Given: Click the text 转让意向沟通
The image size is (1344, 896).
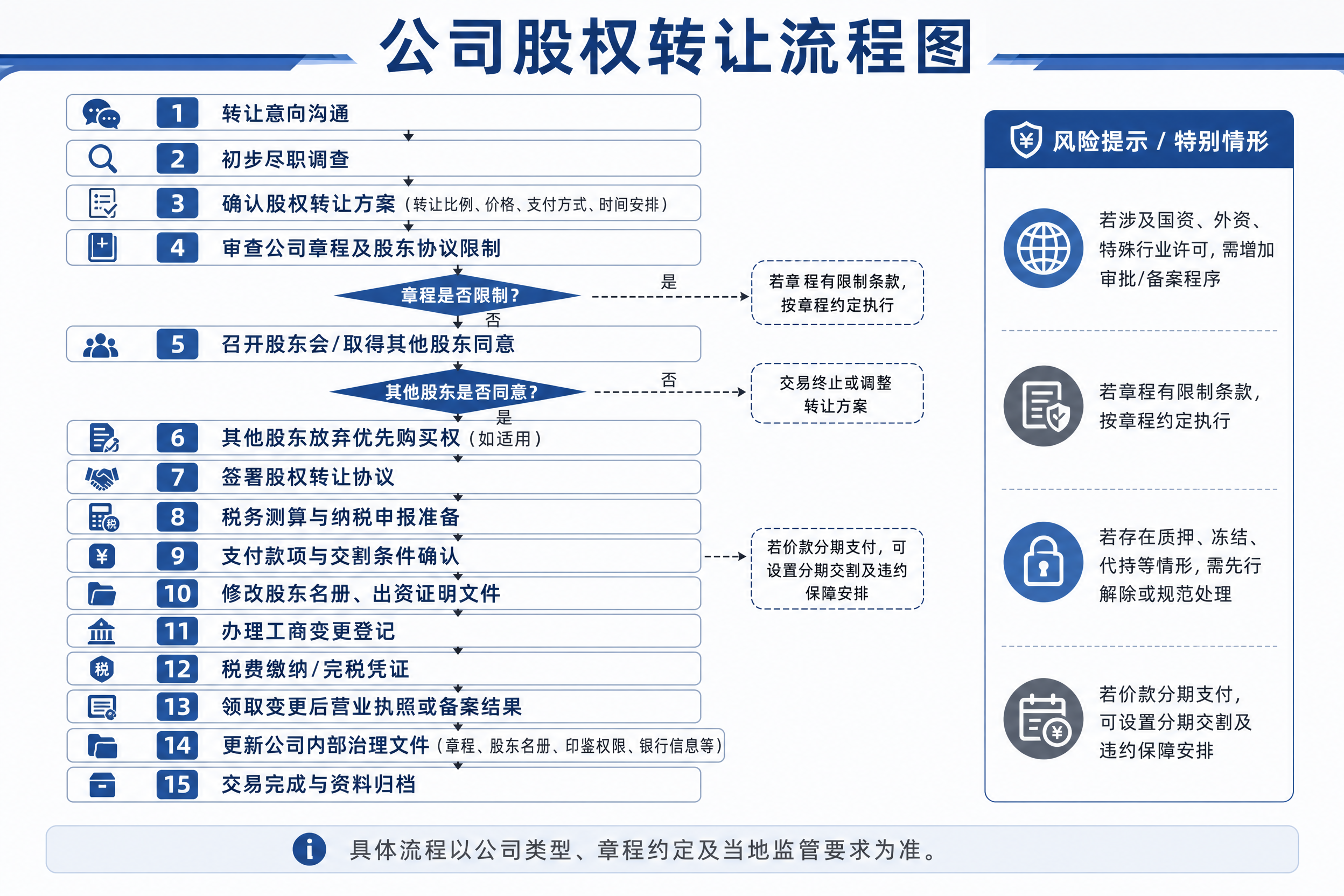Looking at the screenshot, I should (285, 113).
